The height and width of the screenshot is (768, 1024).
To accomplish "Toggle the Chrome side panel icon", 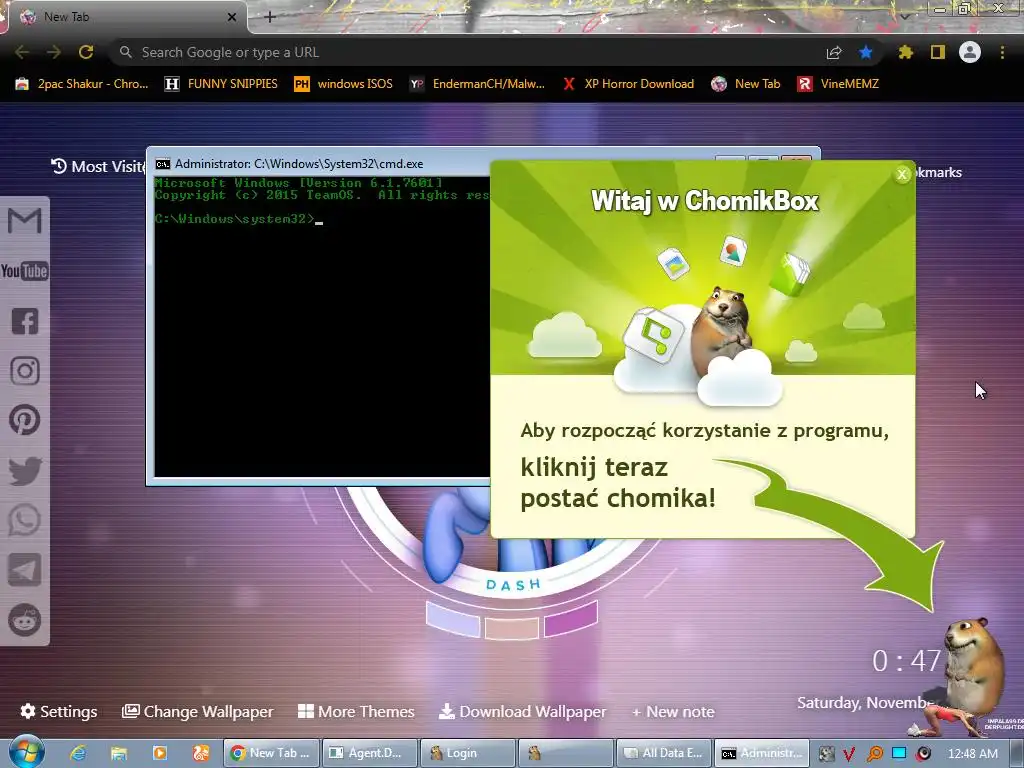I will tap(938, 52).
